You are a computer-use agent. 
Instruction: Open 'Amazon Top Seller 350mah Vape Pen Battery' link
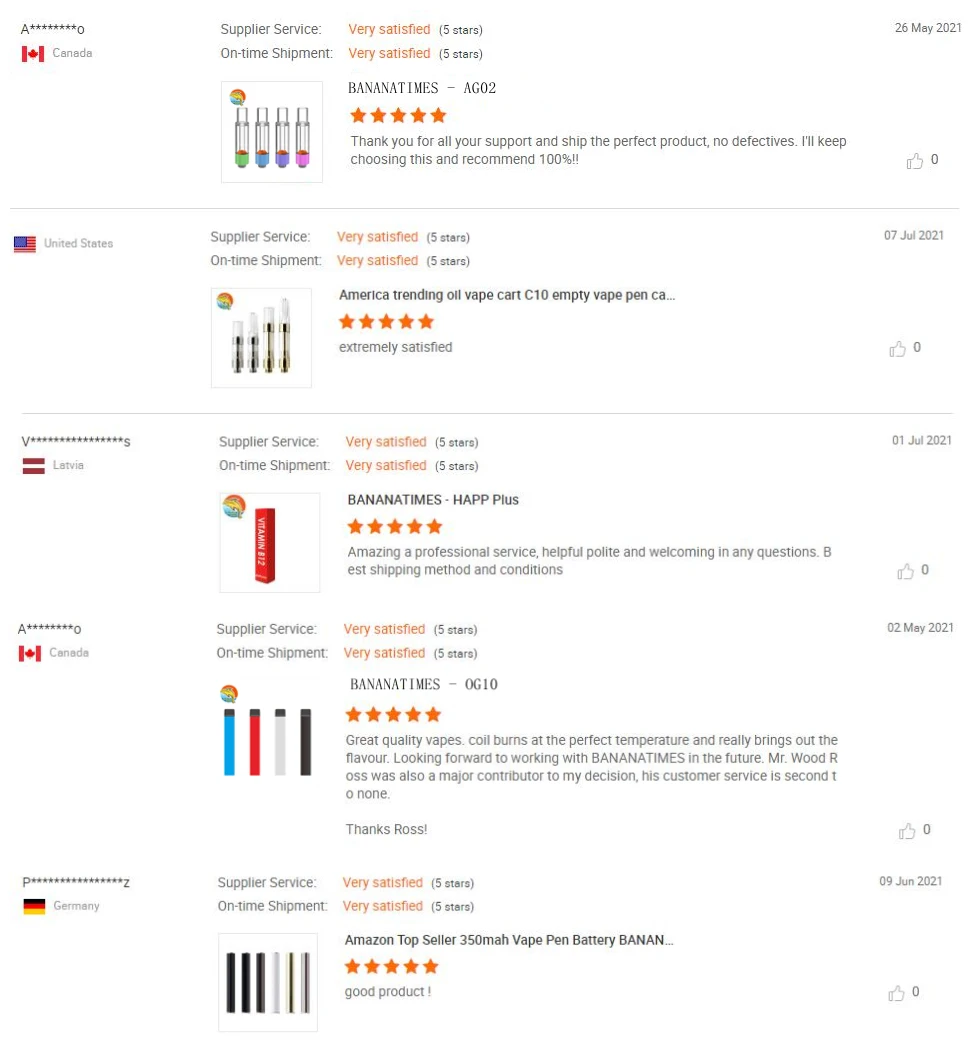click(x=509, y=941)
